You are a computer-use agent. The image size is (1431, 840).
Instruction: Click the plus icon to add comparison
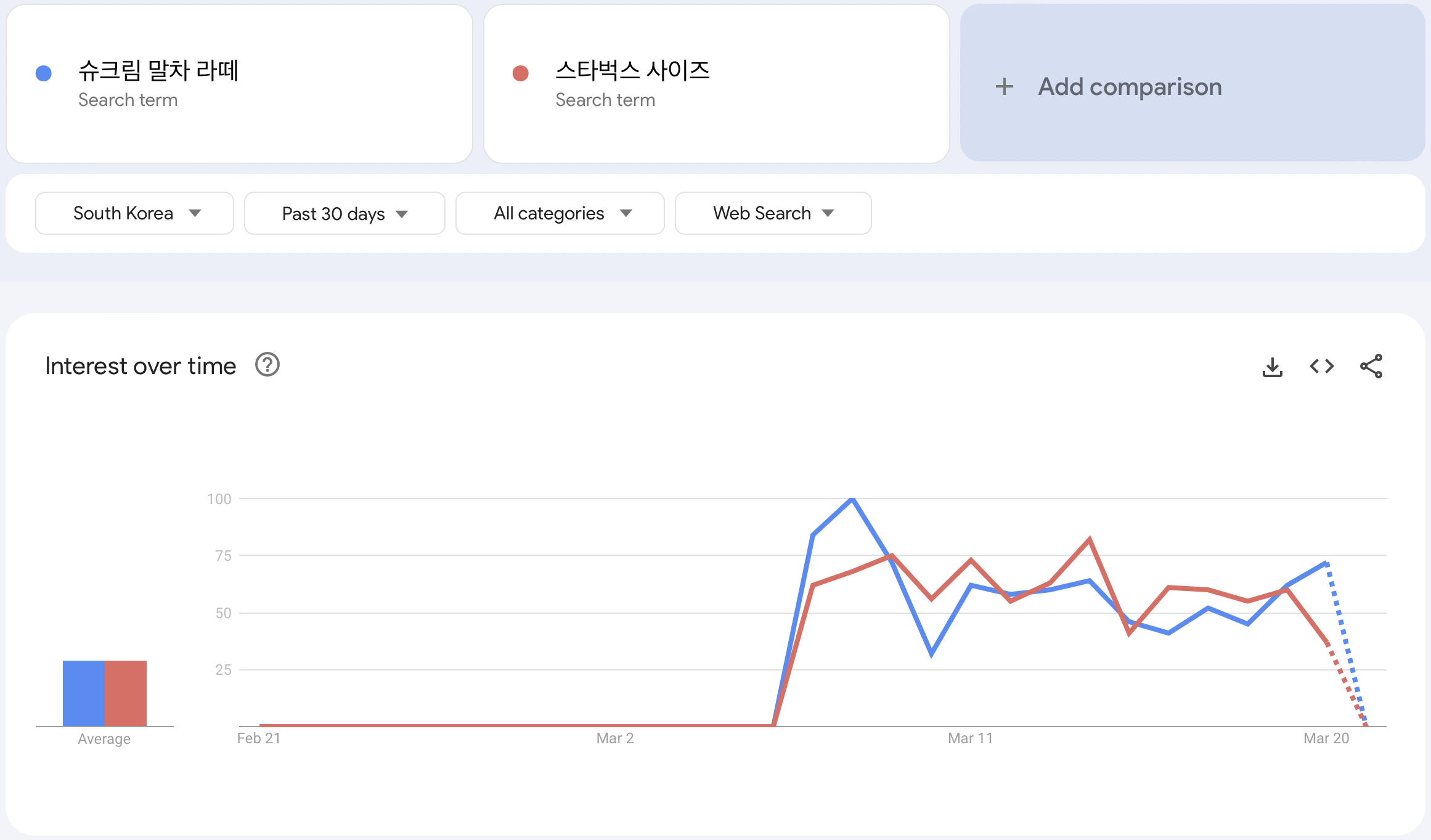[x=1005, y=86]
